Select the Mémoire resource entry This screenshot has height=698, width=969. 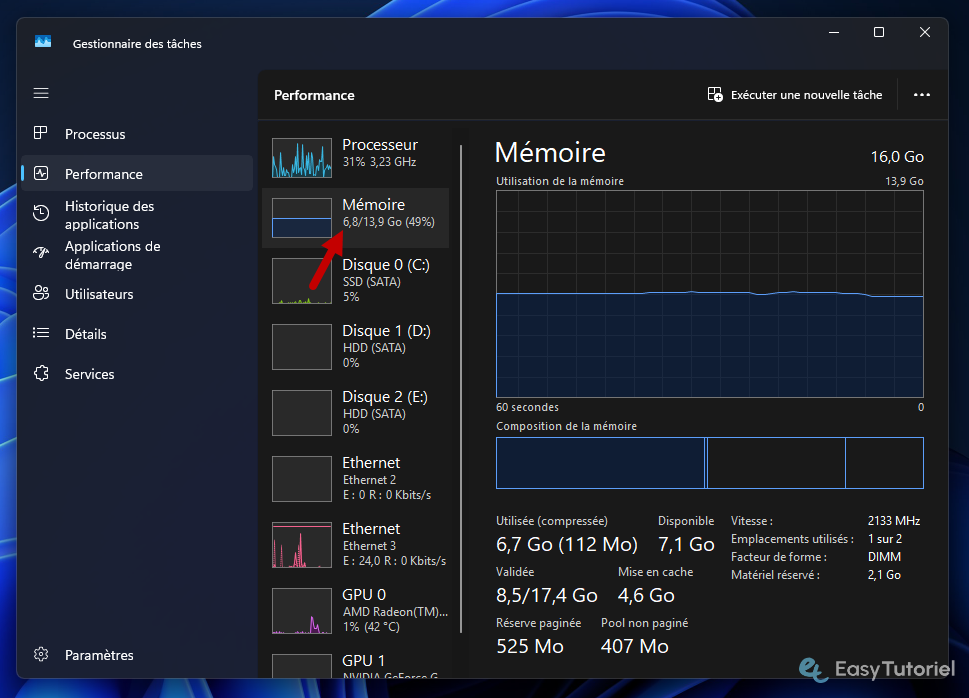[x=355, y=218]
